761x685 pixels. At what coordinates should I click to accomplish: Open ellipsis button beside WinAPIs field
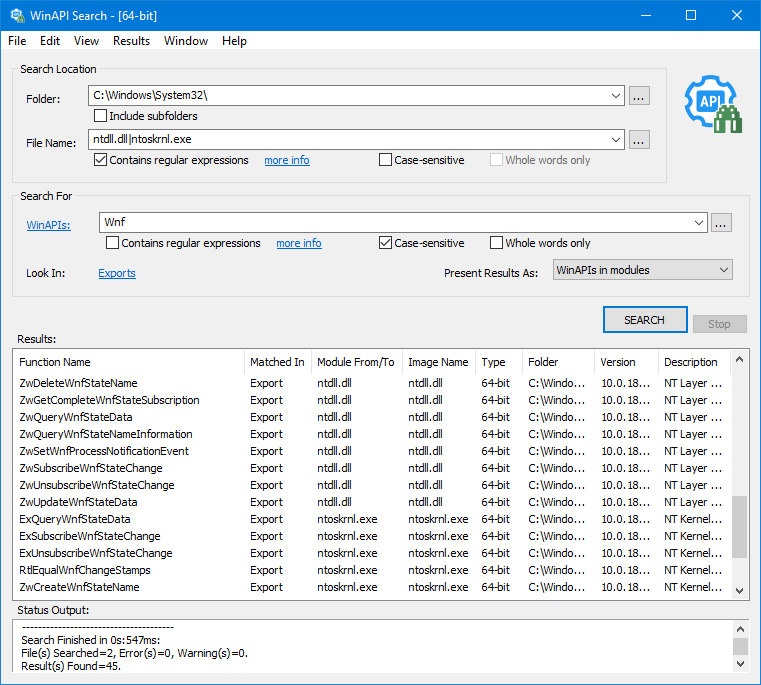click(x=722, y=222)
